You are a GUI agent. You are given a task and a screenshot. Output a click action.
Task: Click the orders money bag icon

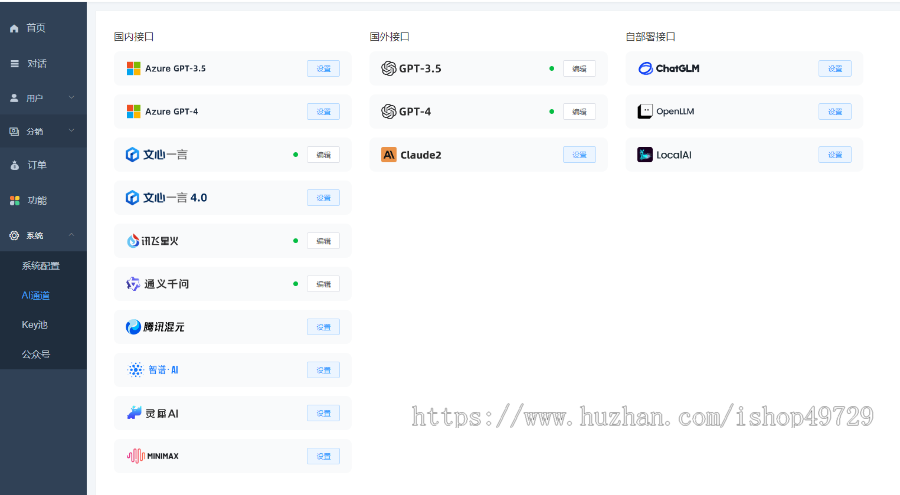pos(14,165)
